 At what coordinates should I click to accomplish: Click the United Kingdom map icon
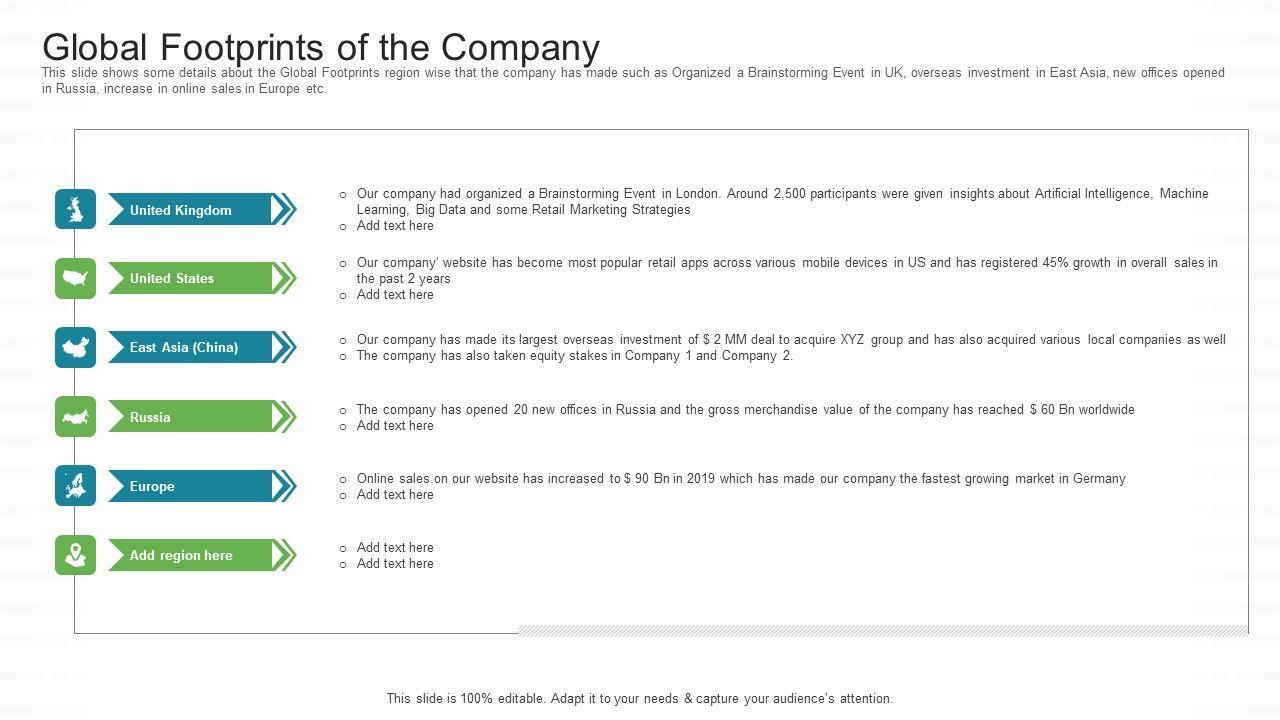coord(75,209)
